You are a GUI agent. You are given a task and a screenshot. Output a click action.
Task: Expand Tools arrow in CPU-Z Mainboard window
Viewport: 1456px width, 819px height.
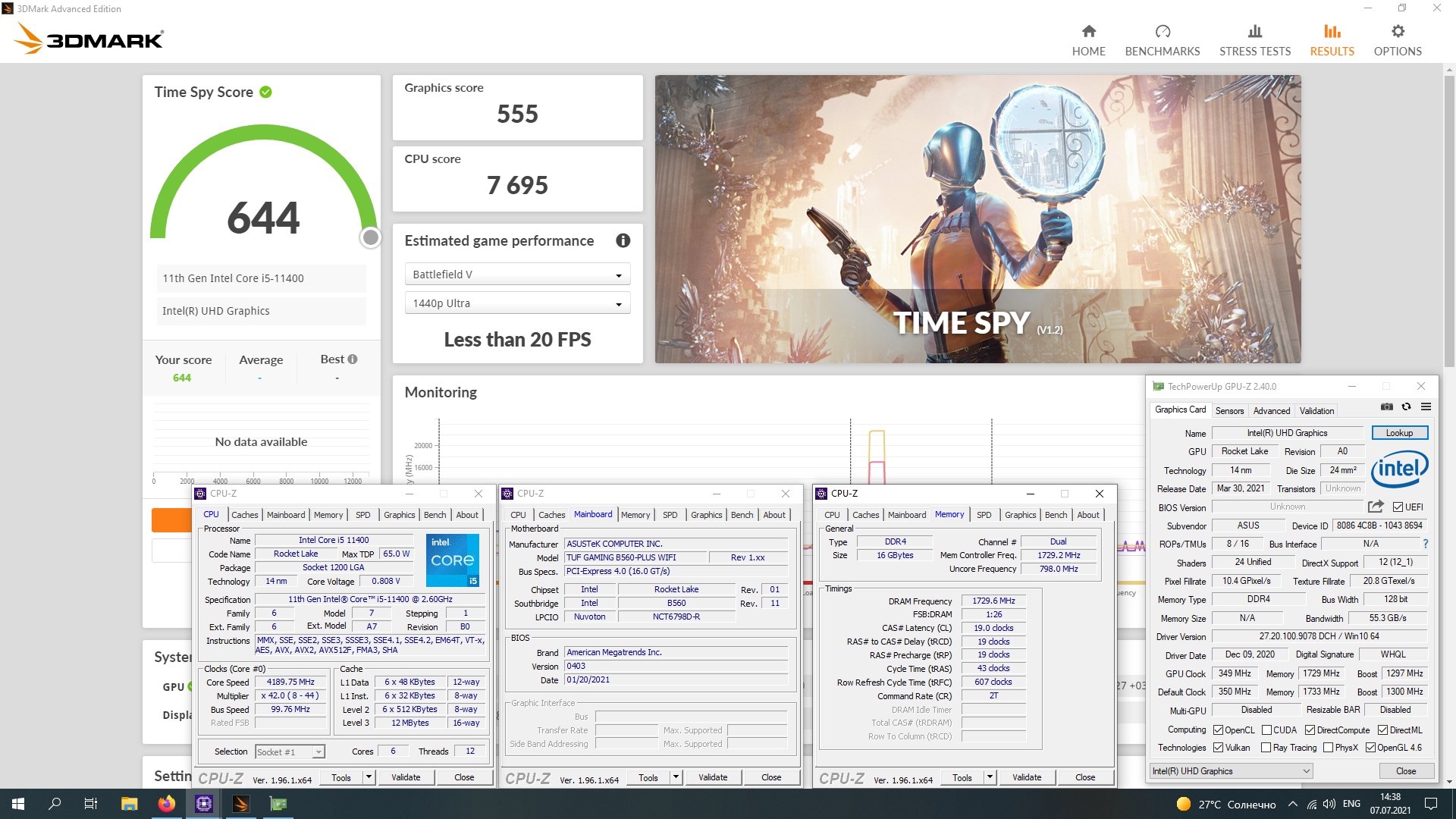pyautogui.click(x=676, y=777)
